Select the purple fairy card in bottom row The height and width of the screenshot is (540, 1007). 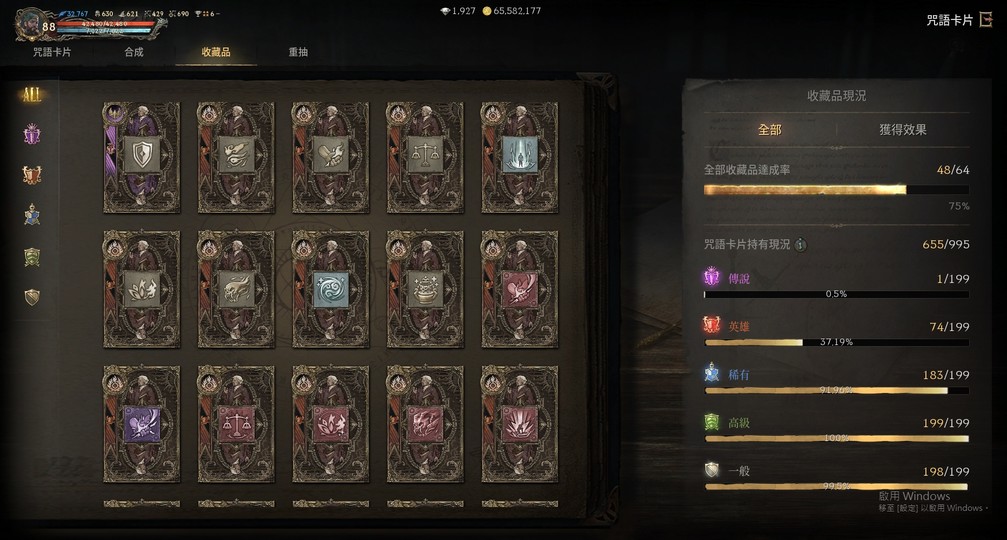coord(141,424)
